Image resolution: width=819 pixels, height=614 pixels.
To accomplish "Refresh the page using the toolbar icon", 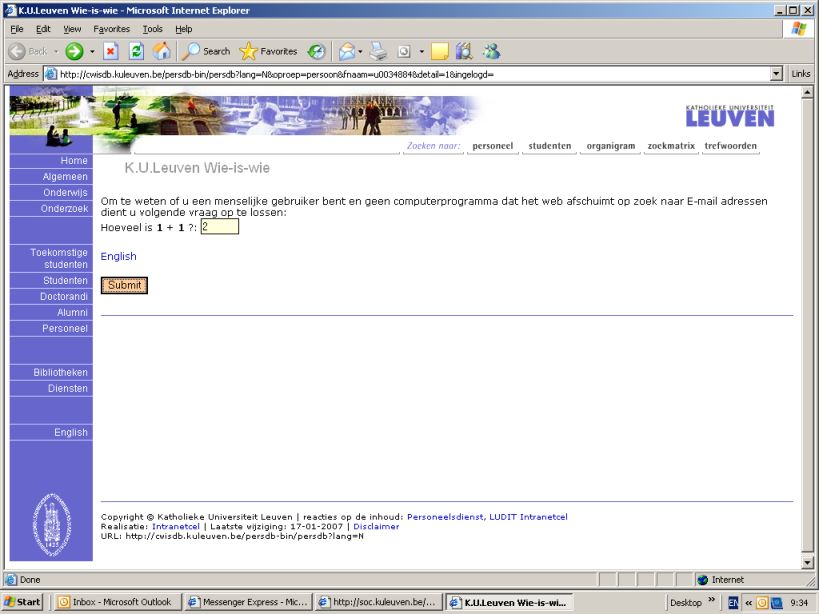I will (137, 51).
